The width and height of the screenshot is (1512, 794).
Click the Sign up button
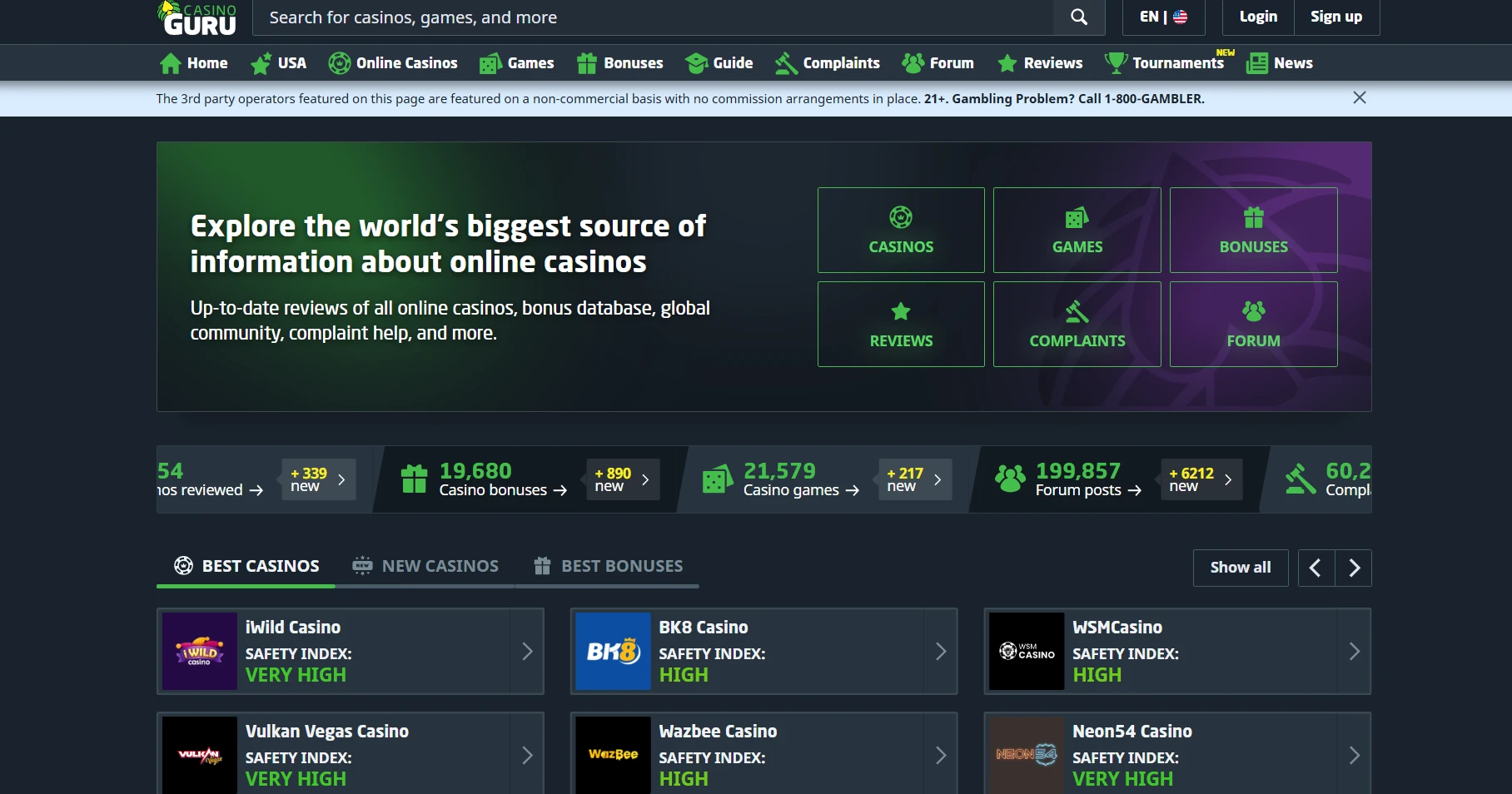click(x=1335, y=17)
